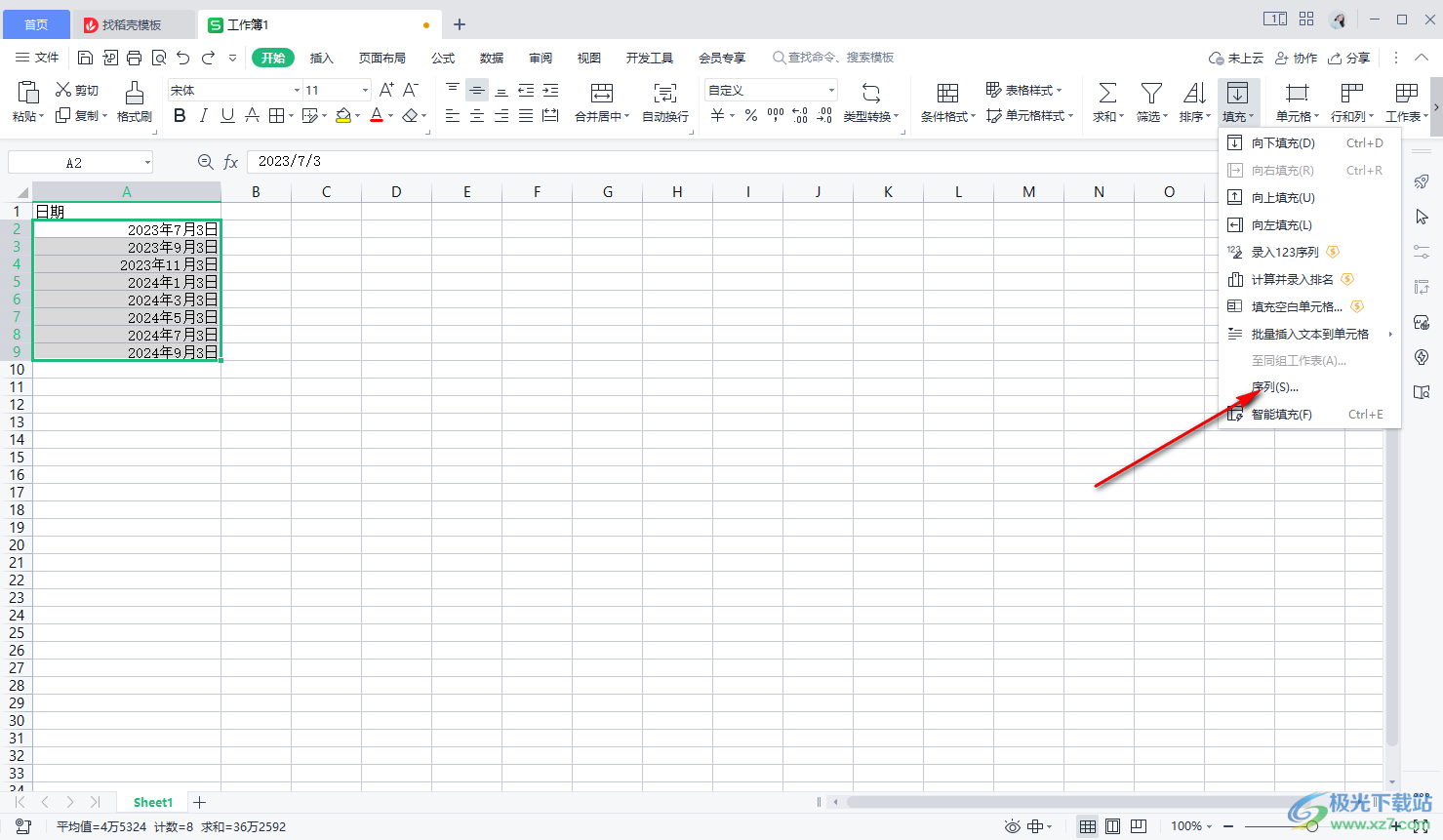Click the cloud sync status button

tap(1236, 58)
